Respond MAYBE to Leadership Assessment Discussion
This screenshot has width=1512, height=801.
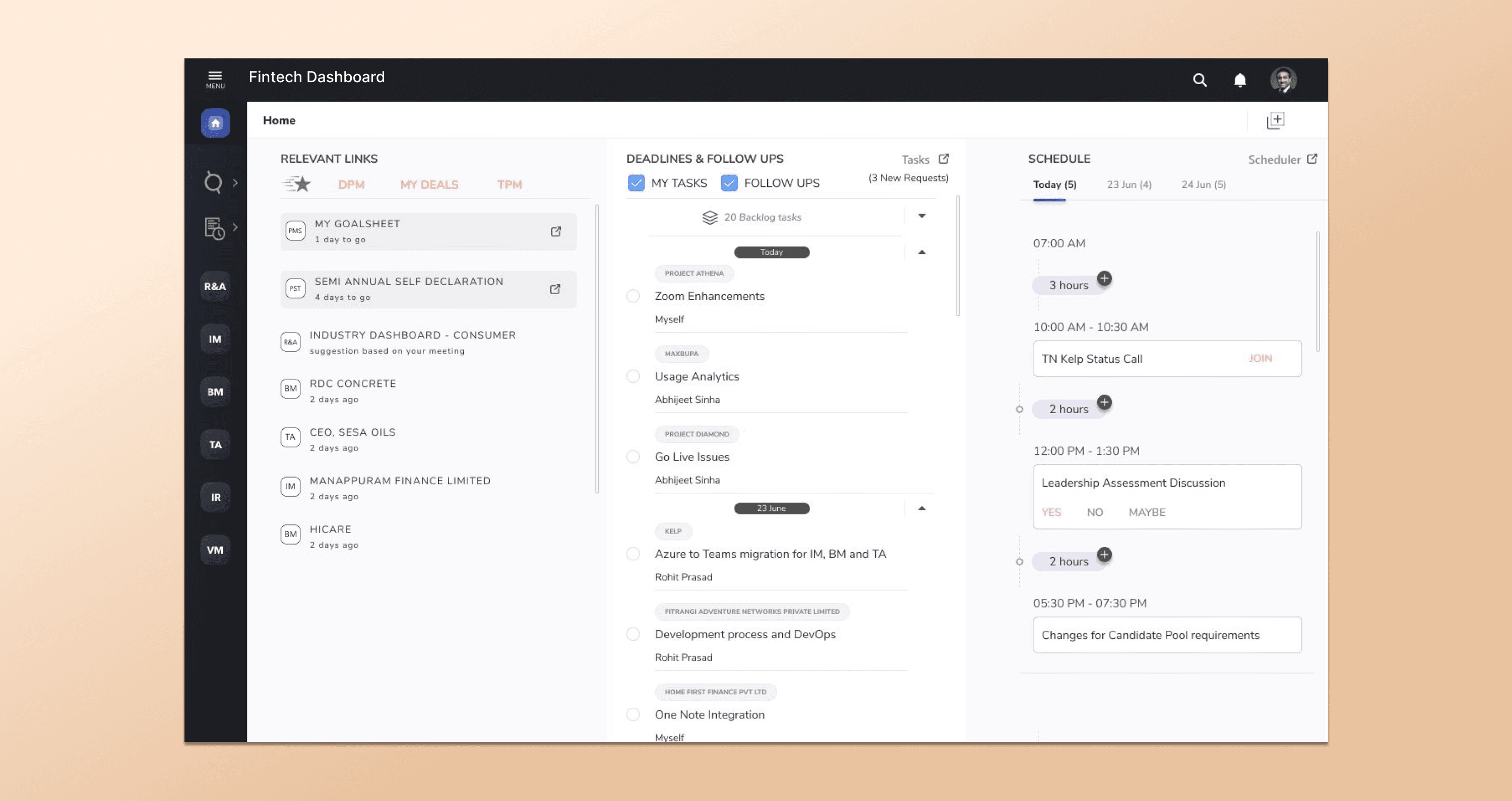(x=1146, y=512)
